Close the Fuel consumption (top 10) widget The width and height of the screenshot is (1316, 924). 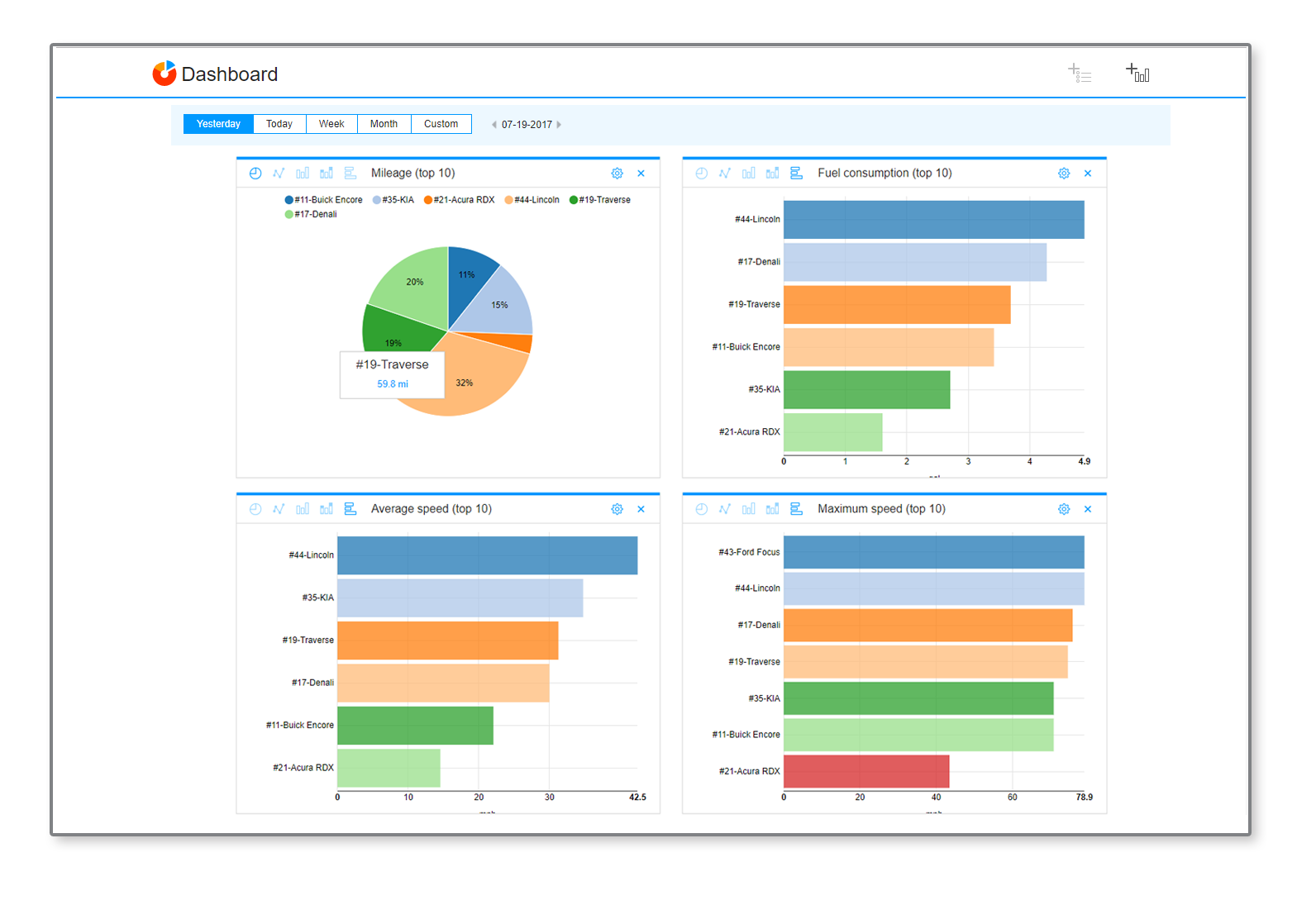click(x=1088, y=174)
